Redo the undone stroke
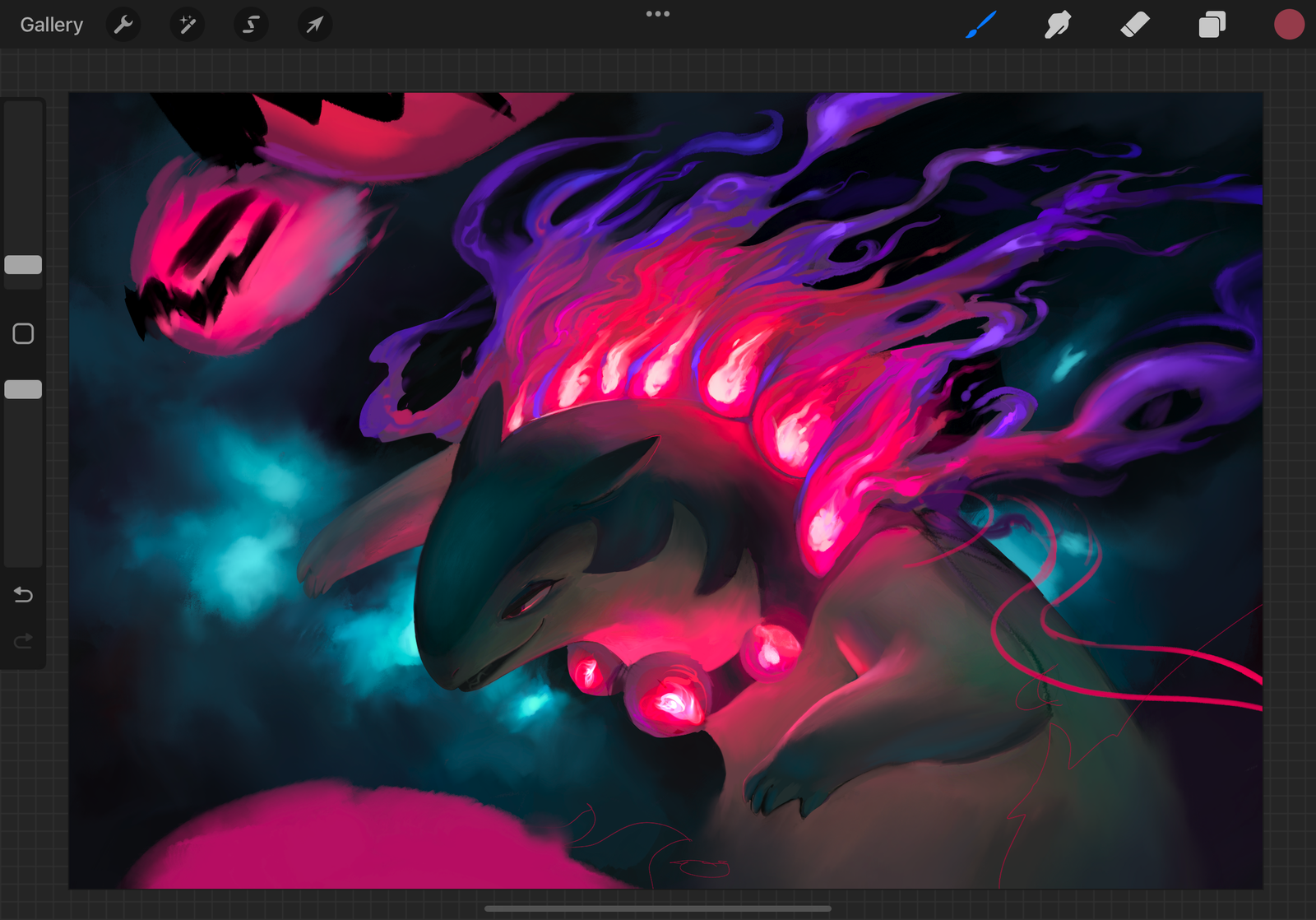 tap(23, 640)
